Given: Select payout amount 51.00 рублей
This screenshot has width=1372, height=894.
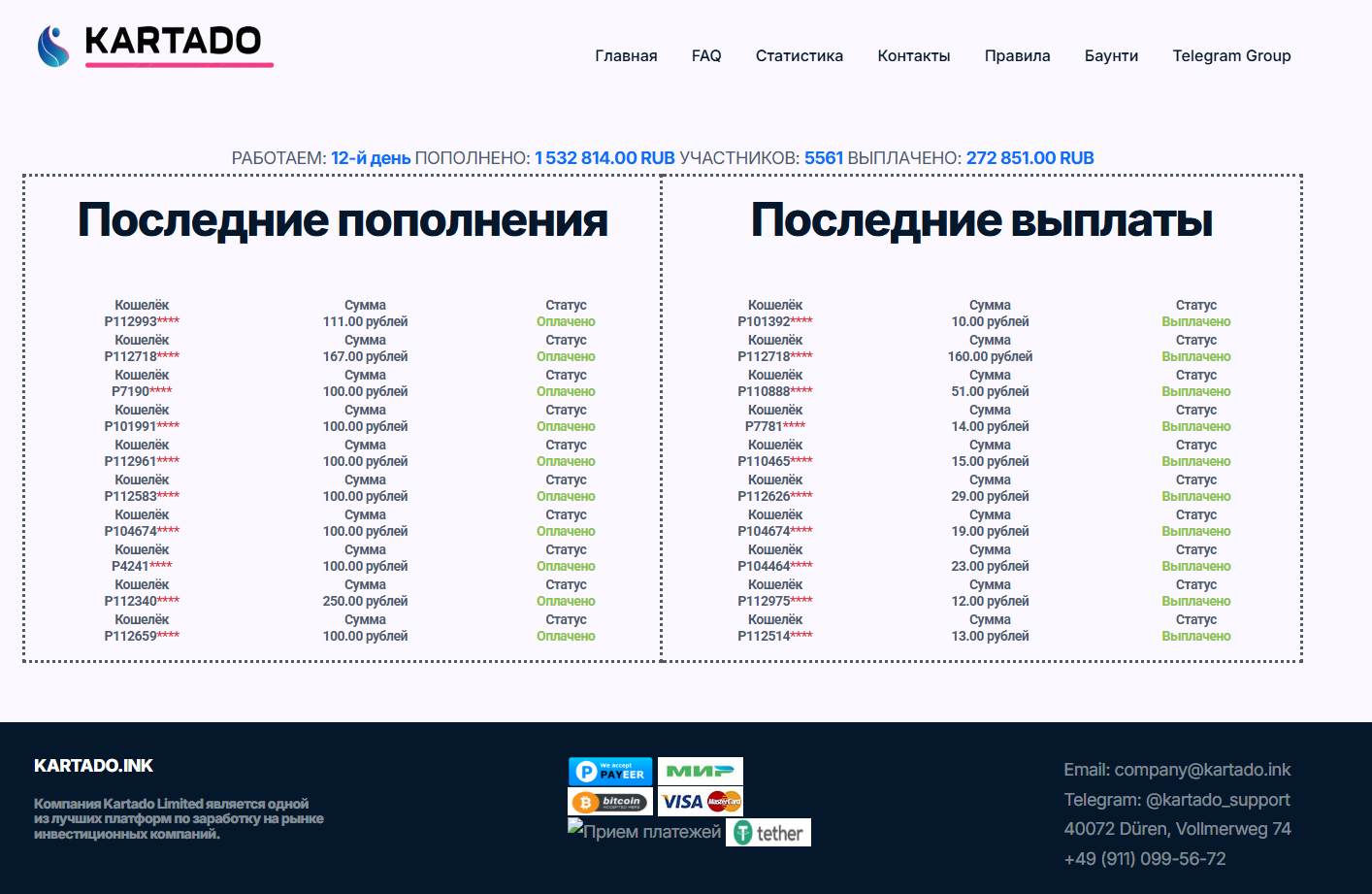Looking at the screenshot, I should [x=990, y=391].
